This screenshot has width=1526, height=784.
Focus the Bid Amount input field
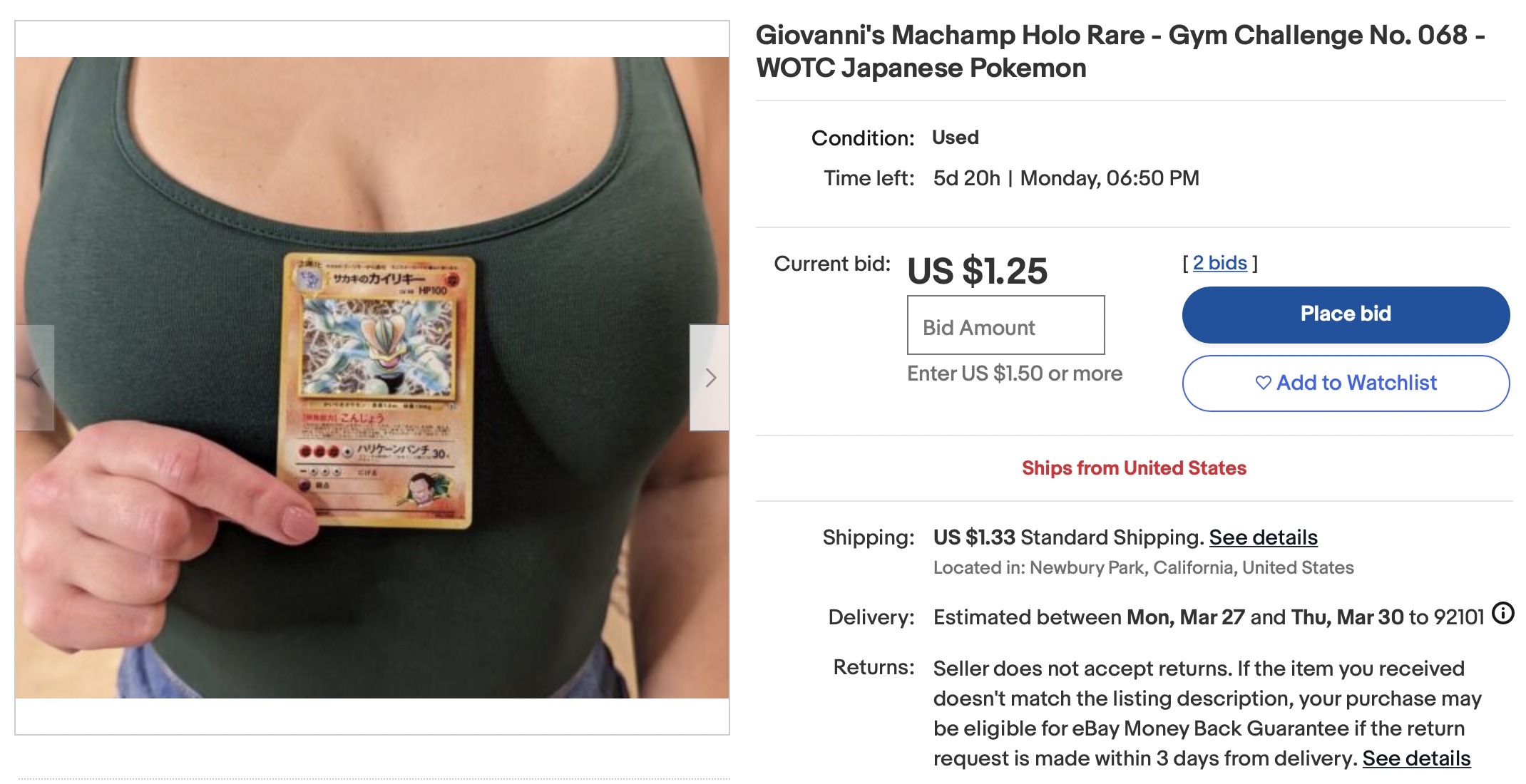click(x=1005, y=325)
